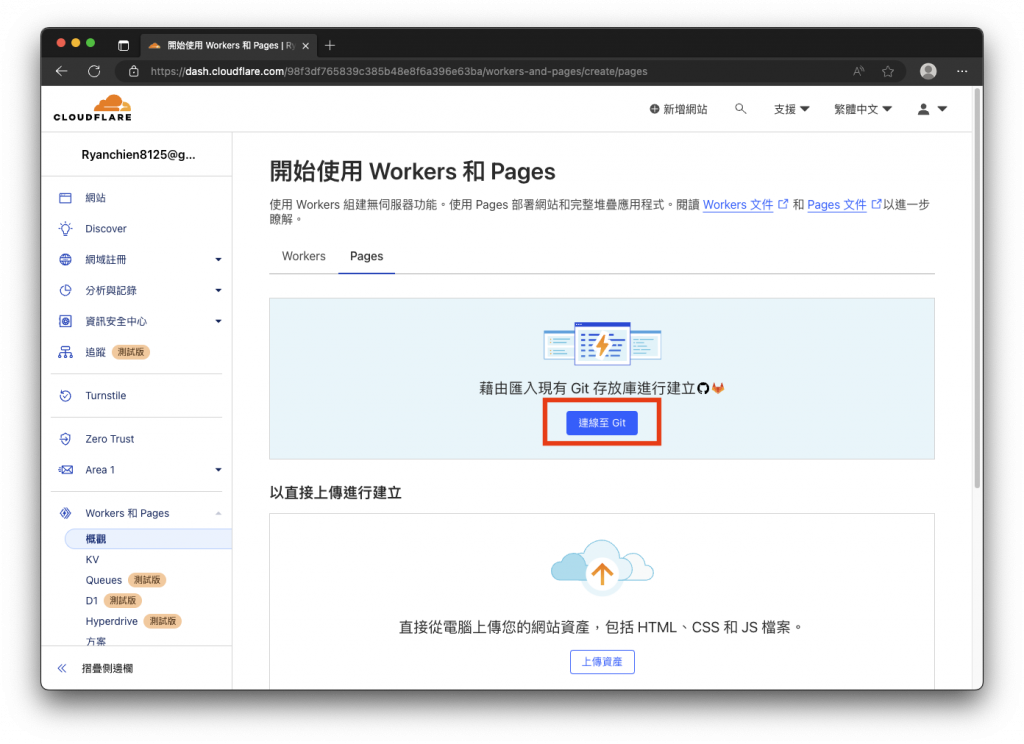Click the Discover lightbulb icon
1024x744 pixels.
coord(65,229)
